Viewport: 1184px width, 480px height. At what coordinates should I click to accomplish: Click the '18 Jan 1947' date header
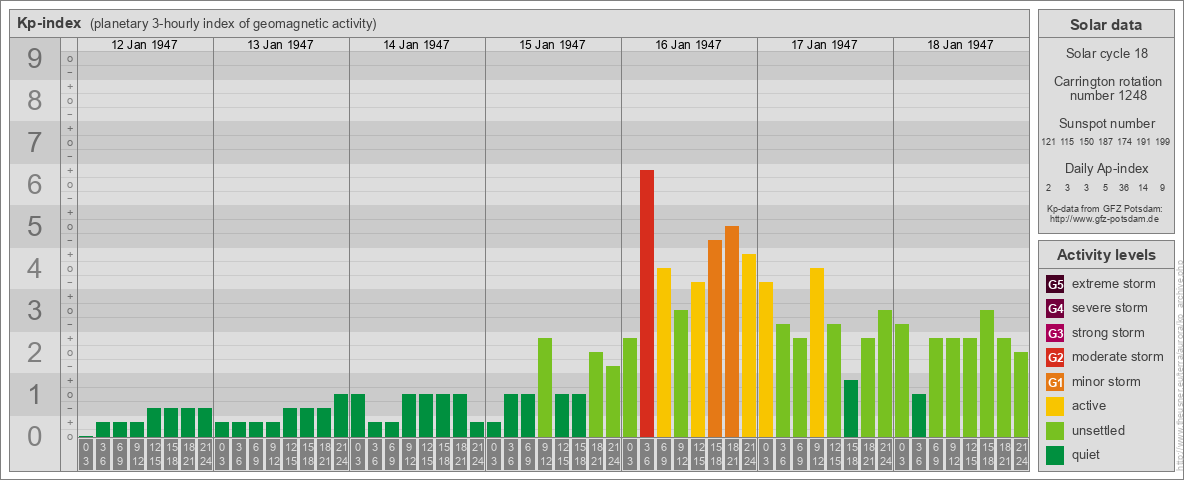(960, 45)
